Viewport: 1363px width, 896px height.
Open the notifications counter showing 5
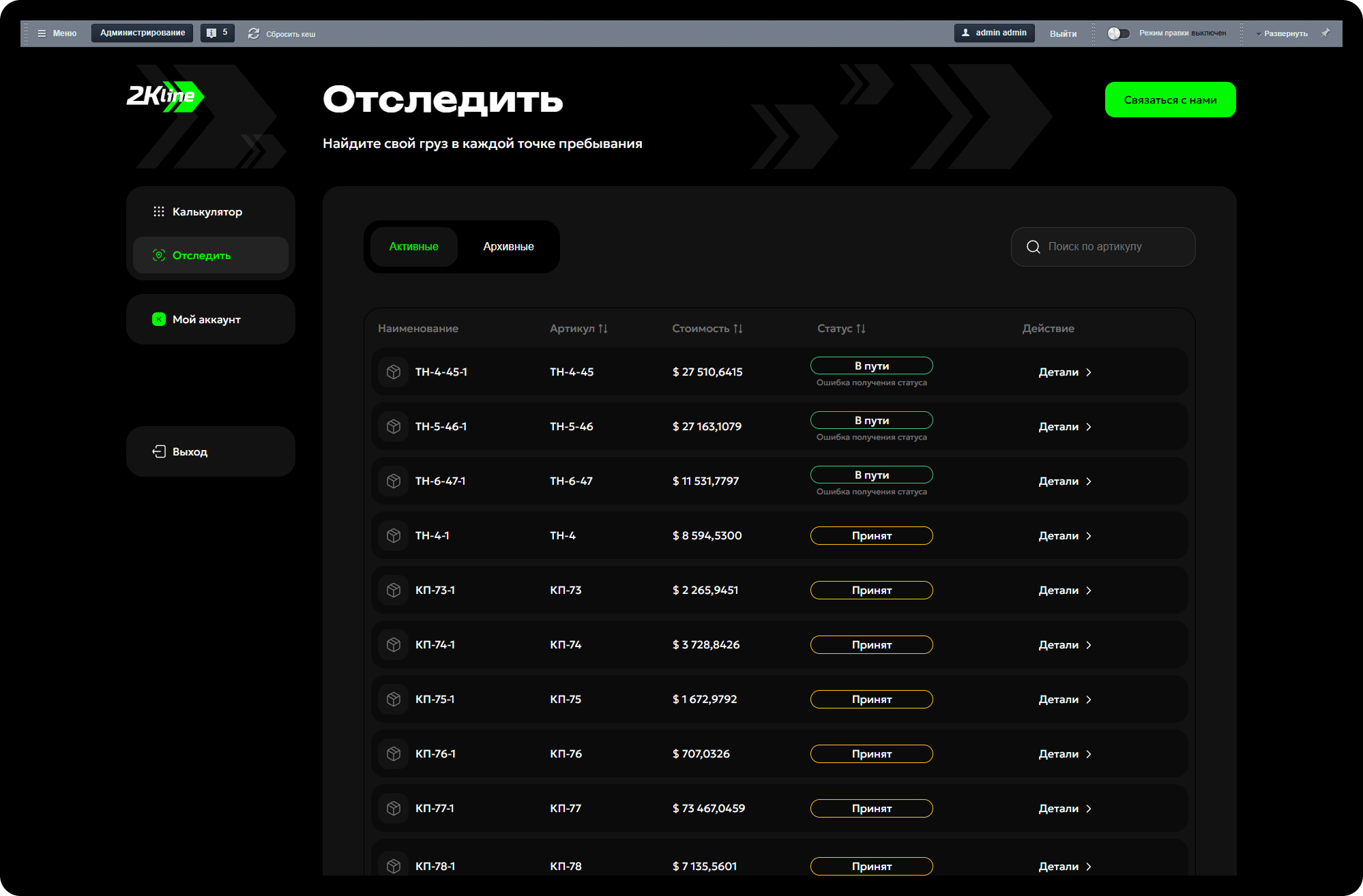click(218, 33)
